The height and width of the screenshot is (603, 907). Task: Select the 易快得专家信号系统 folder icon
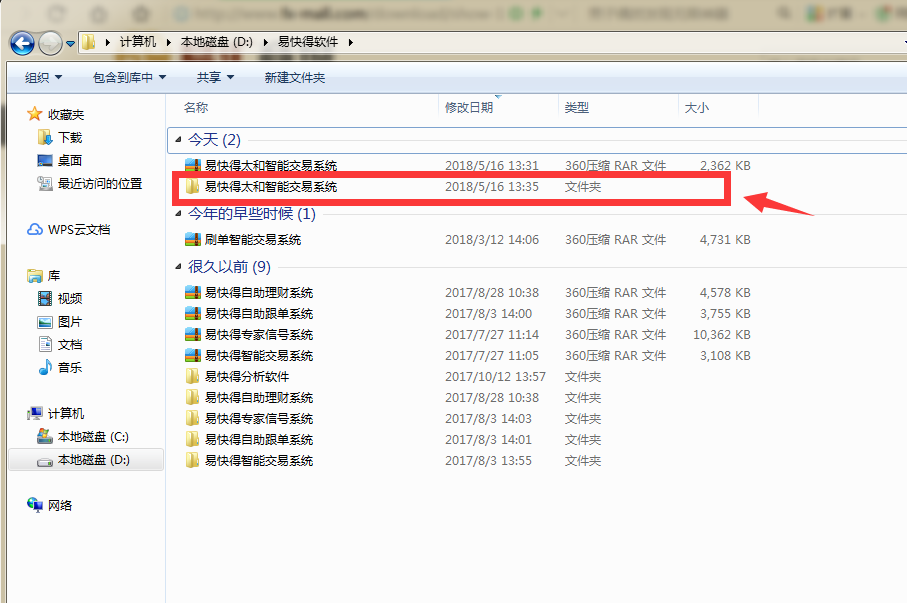(x=193, y=418)
